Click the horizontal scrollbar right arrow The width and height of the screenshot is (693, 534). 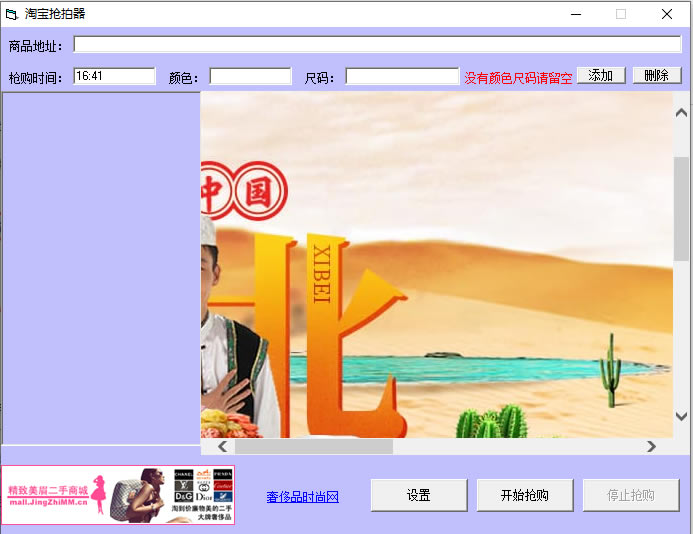(x=651, y=447)
